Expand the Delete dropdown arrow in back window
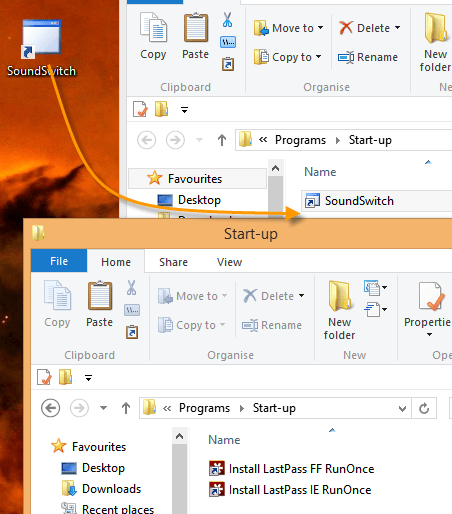The height and width of the screenshot is (514, 452). (397, 28)
